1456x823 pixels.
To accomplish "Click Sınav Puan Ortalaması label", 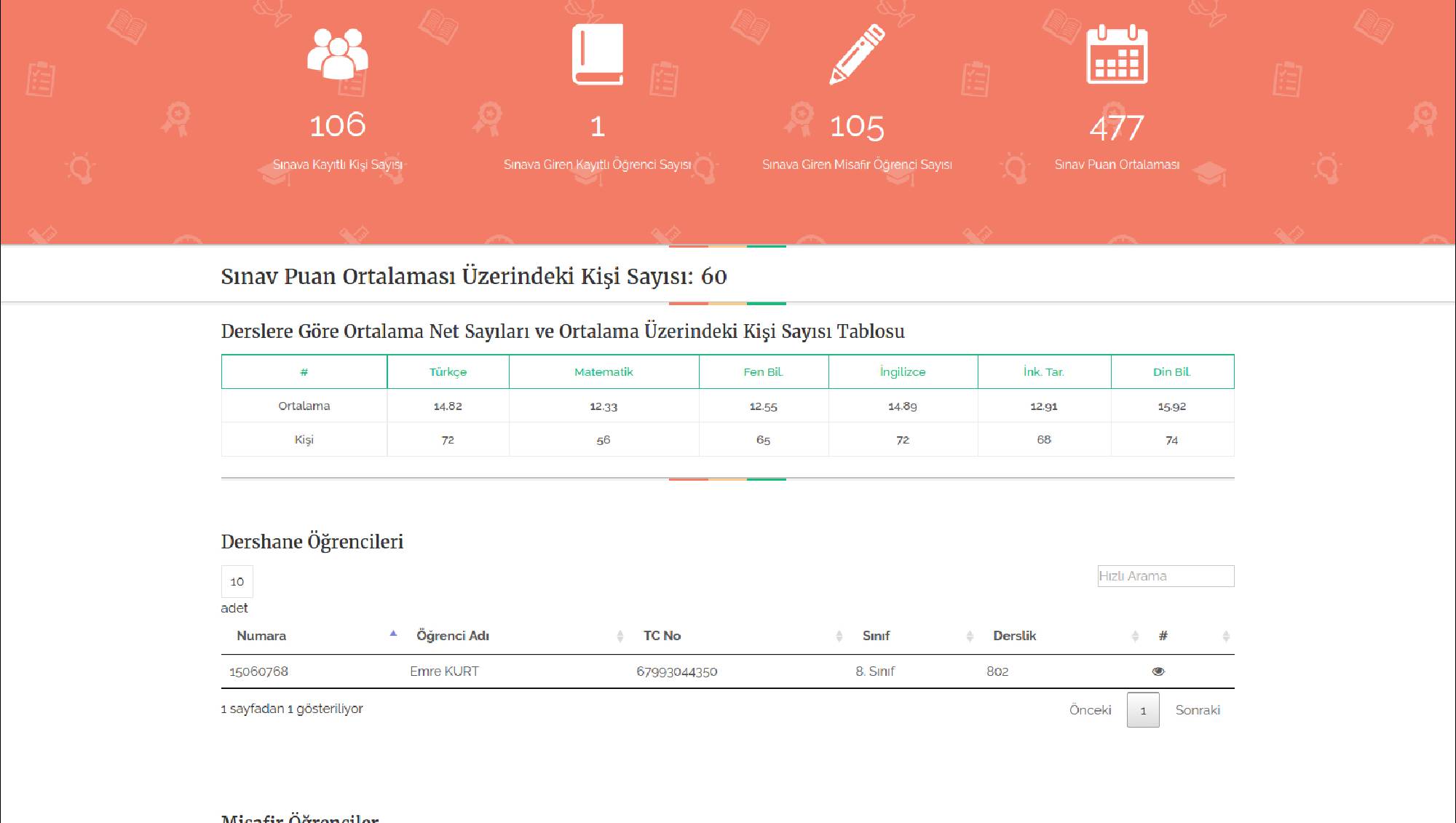I will point(1117,165).
